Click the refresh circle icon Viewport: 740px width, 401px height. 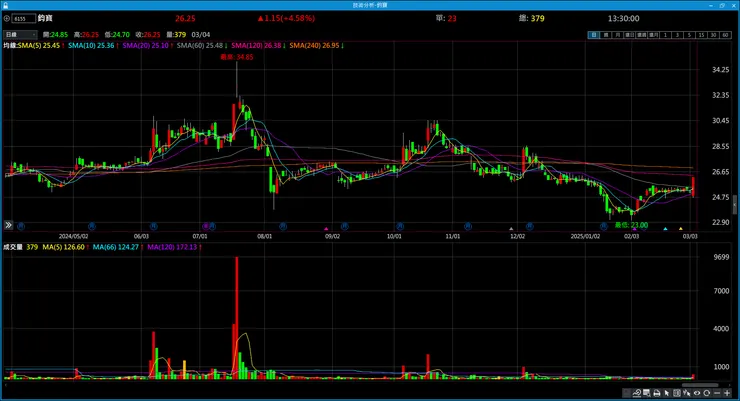[706, 393]
